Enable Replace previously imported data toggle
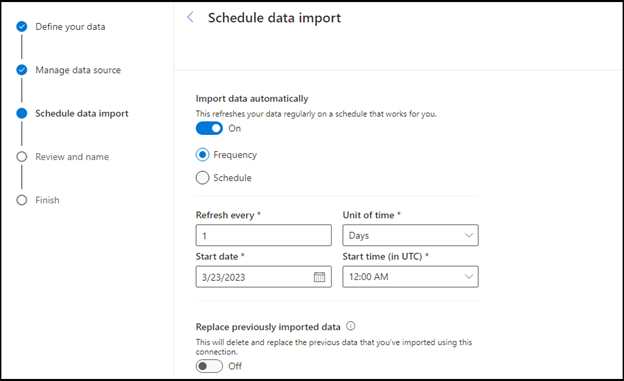The height and width of the screenshot is (381, 624). tap(209, 366)
